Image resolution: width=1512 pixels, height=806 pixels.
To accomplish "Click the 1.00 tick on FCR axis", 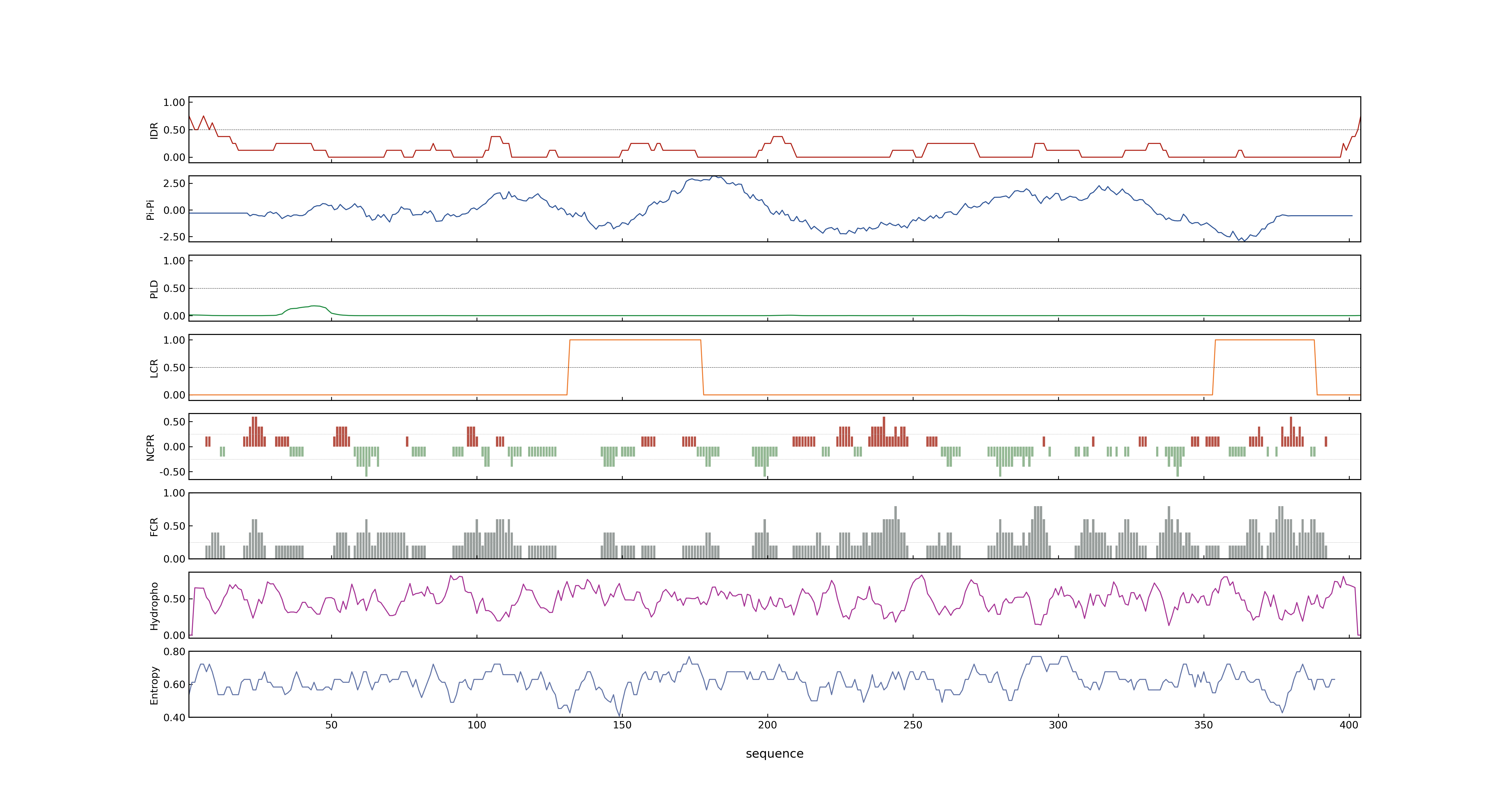I will coord(174,493).
